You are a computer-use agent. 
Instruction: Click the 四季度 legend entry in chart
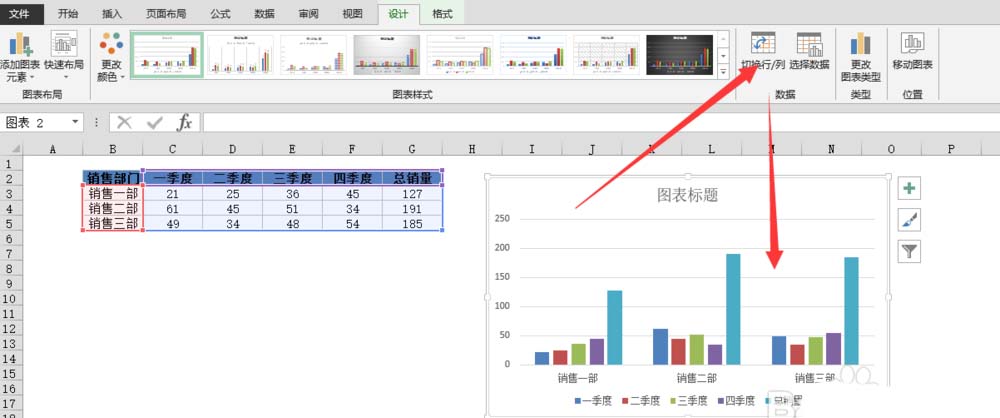737,401
